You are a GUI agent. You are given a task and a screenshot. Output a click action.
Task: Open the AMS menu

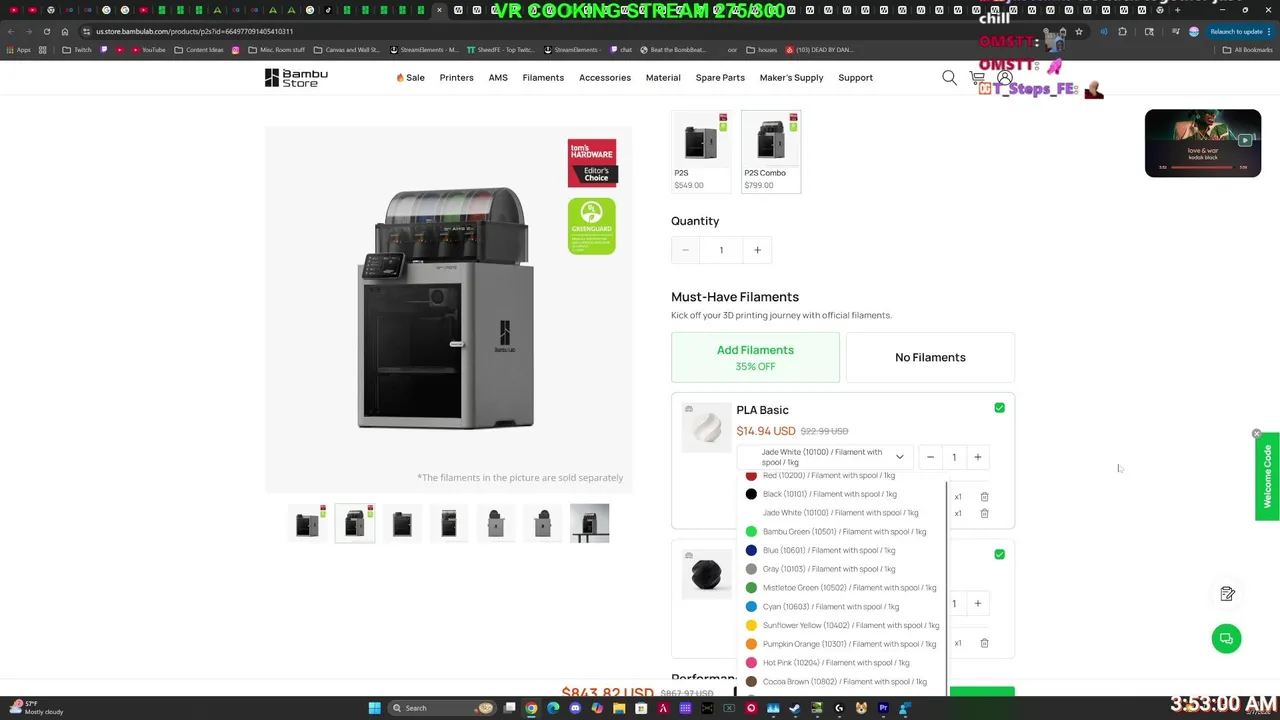[x=498, y=78]
